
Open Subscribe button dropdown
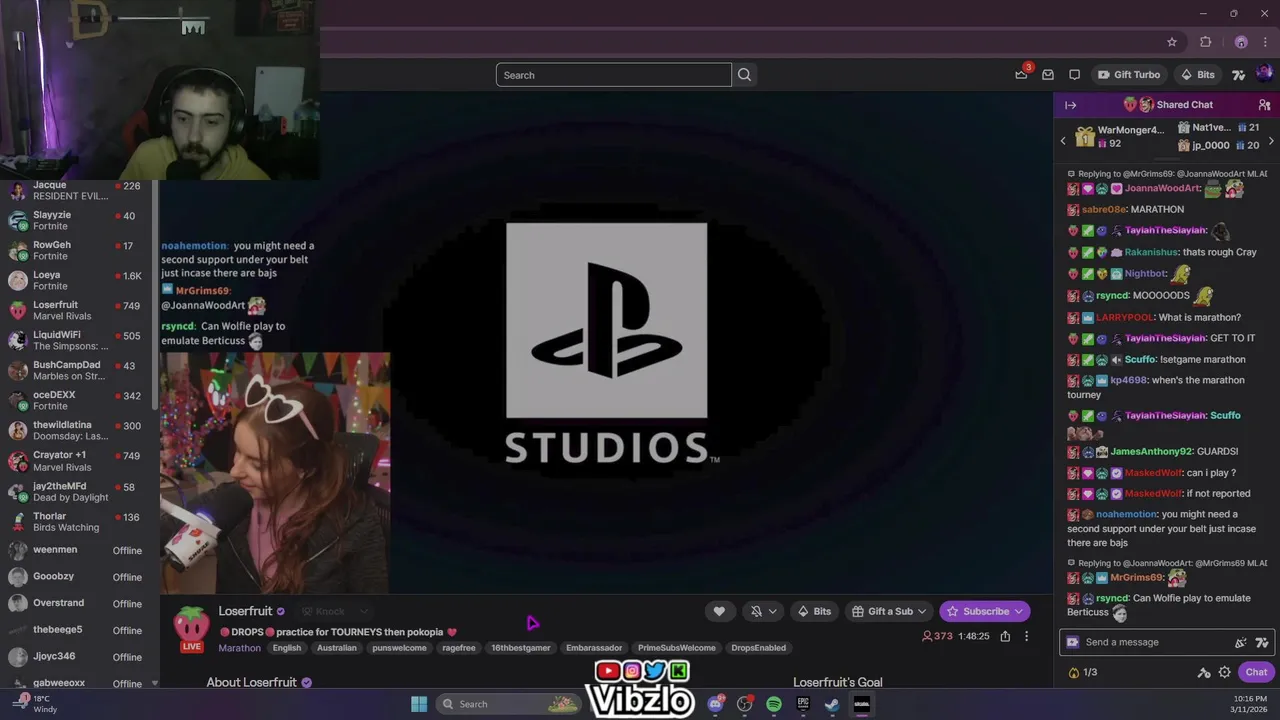[1019, 611]
